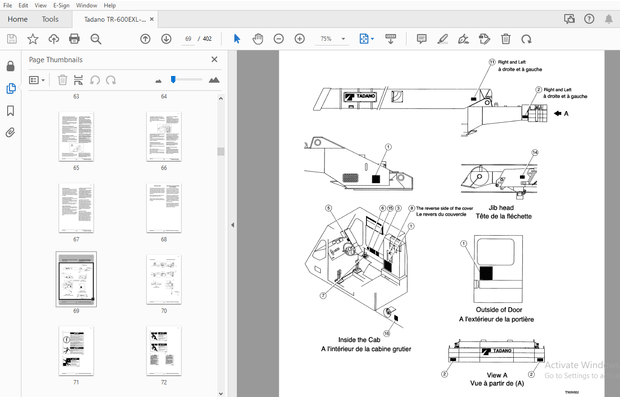This screenshot has height=397, width=620.
Task: Go to previous page with up arrow
Action: coord(145,39)
